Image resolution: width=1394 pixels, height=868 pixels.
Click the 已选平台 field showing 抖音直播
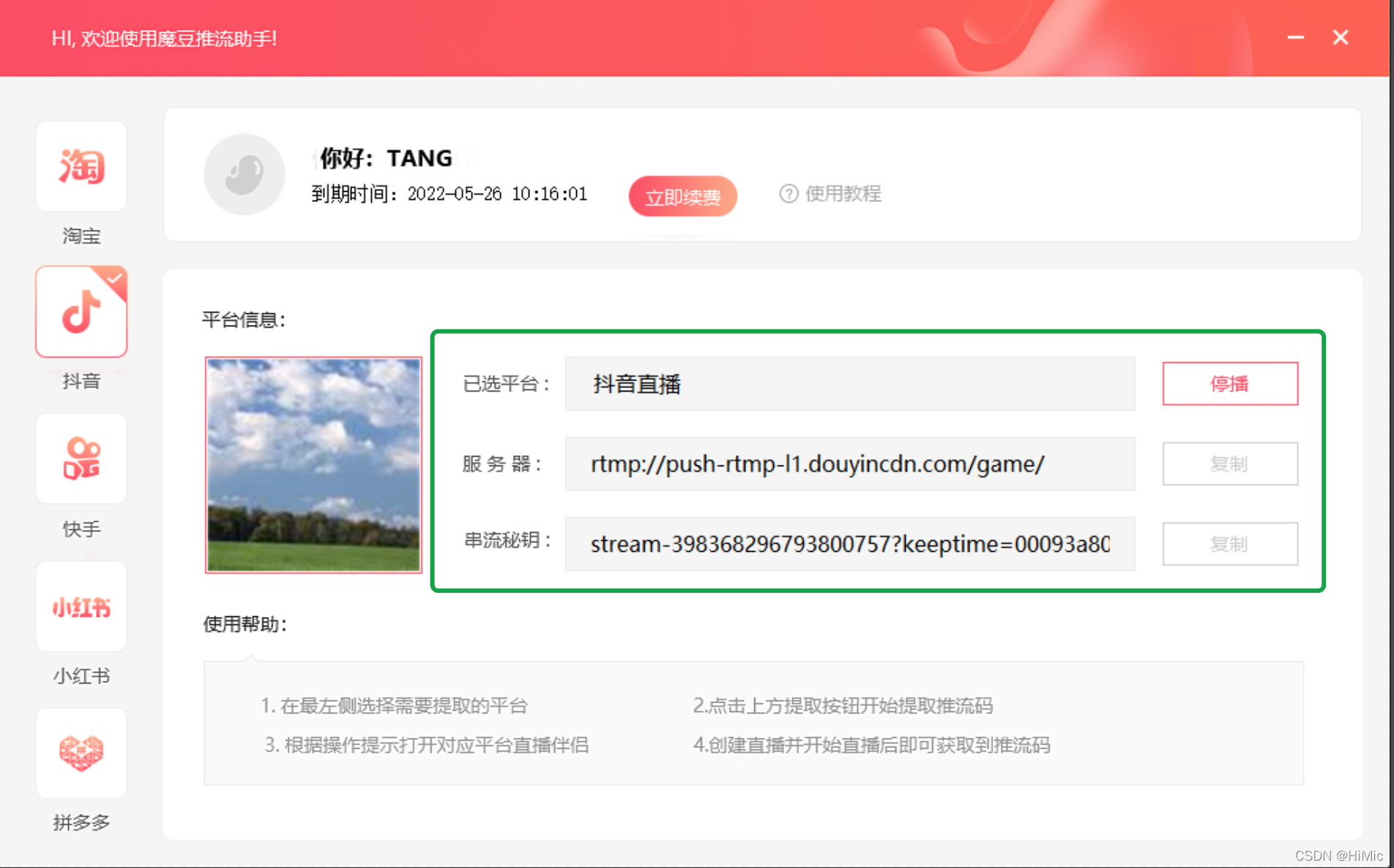point(850,384)
